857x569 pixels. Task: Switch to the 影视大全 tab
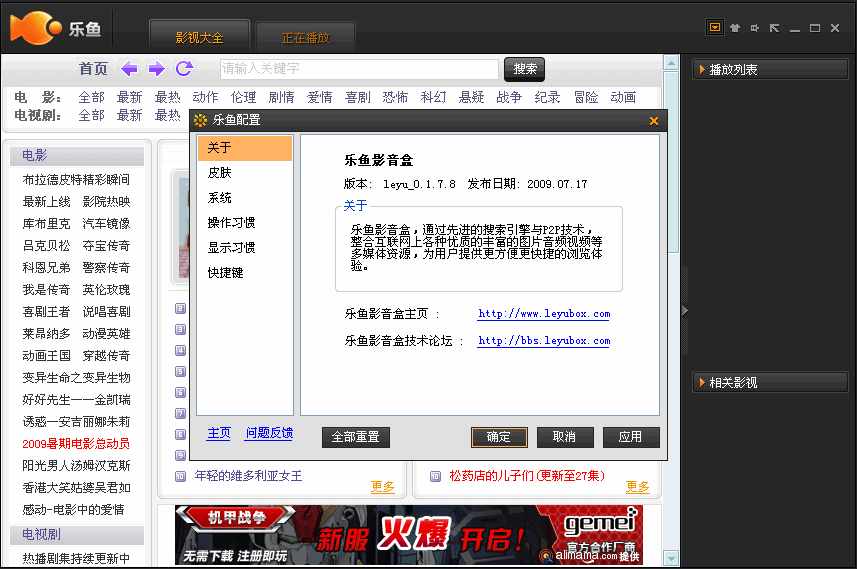(x=199, y=37)
